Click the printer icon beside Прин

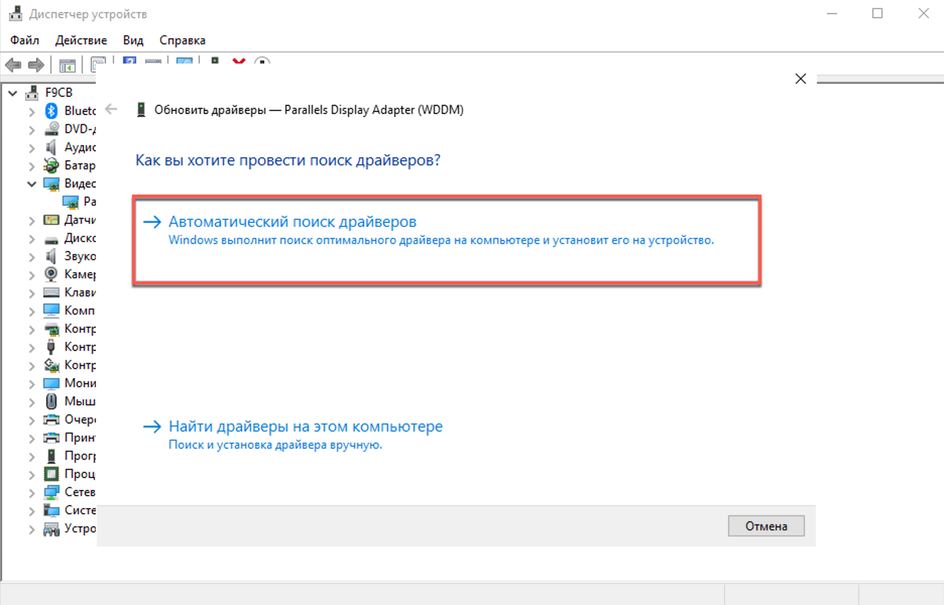click(x=51, y=438)
